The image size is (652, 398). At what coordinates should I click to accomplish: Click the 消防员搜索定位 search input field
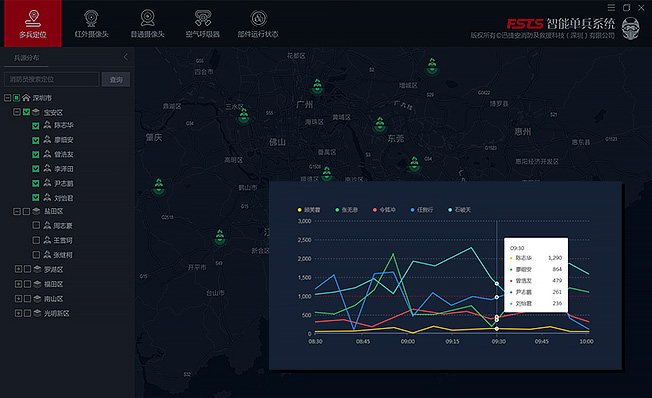click(52, 79)
